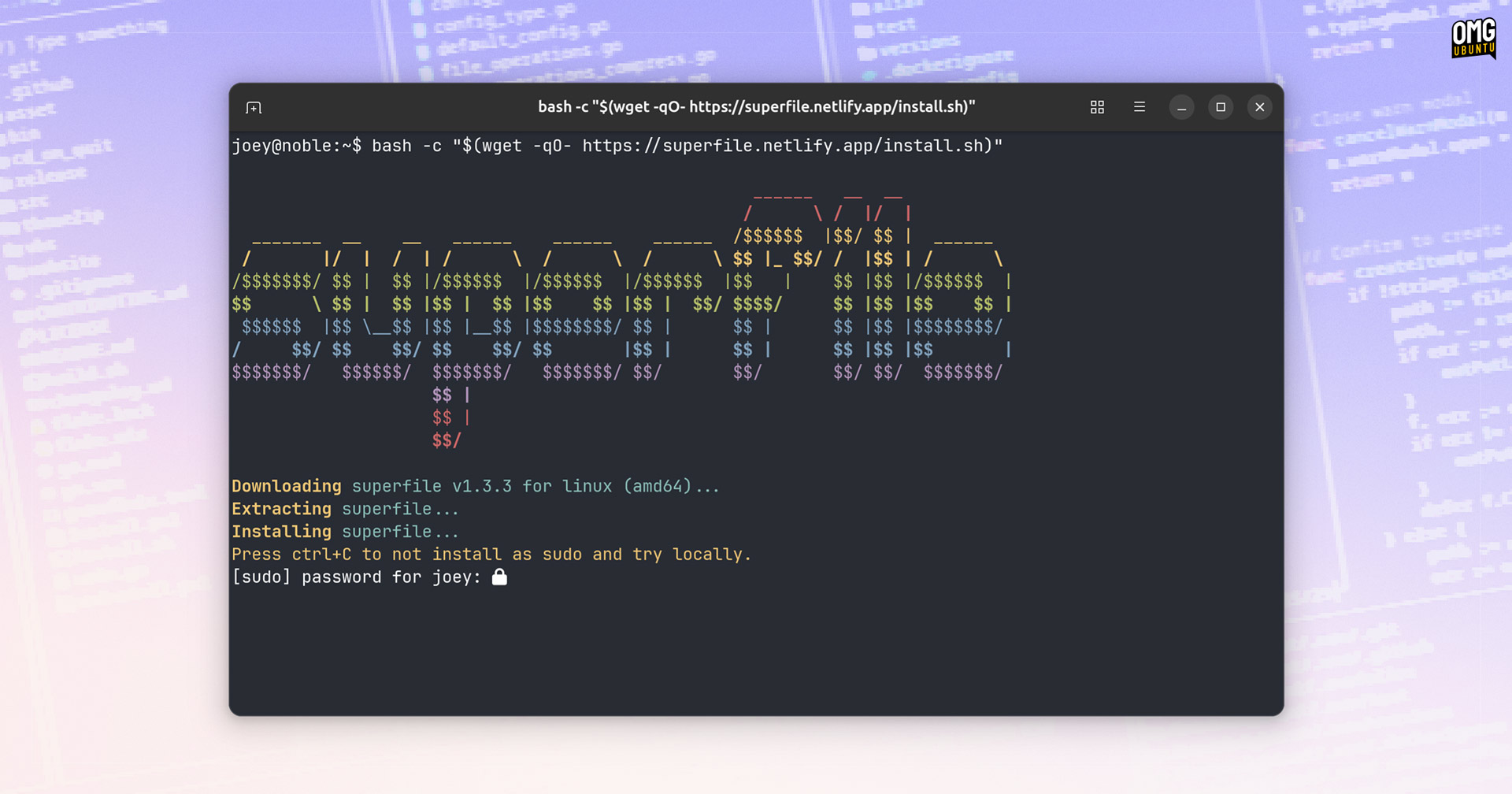This screenshot has height=794, width=1512.
Task: Open a new terminal tab
Action: (254, 107)
